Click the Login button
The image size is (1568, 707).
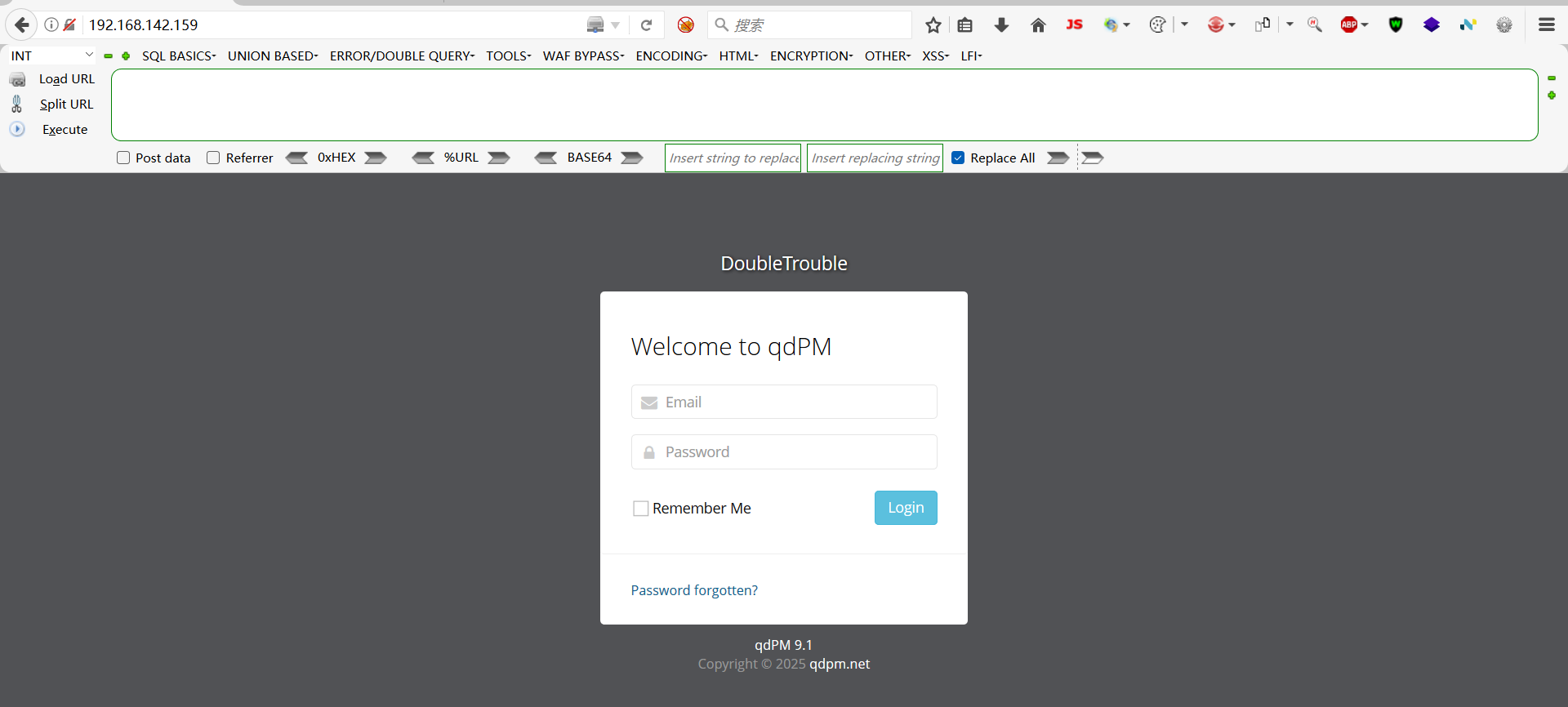coord(906,508)
